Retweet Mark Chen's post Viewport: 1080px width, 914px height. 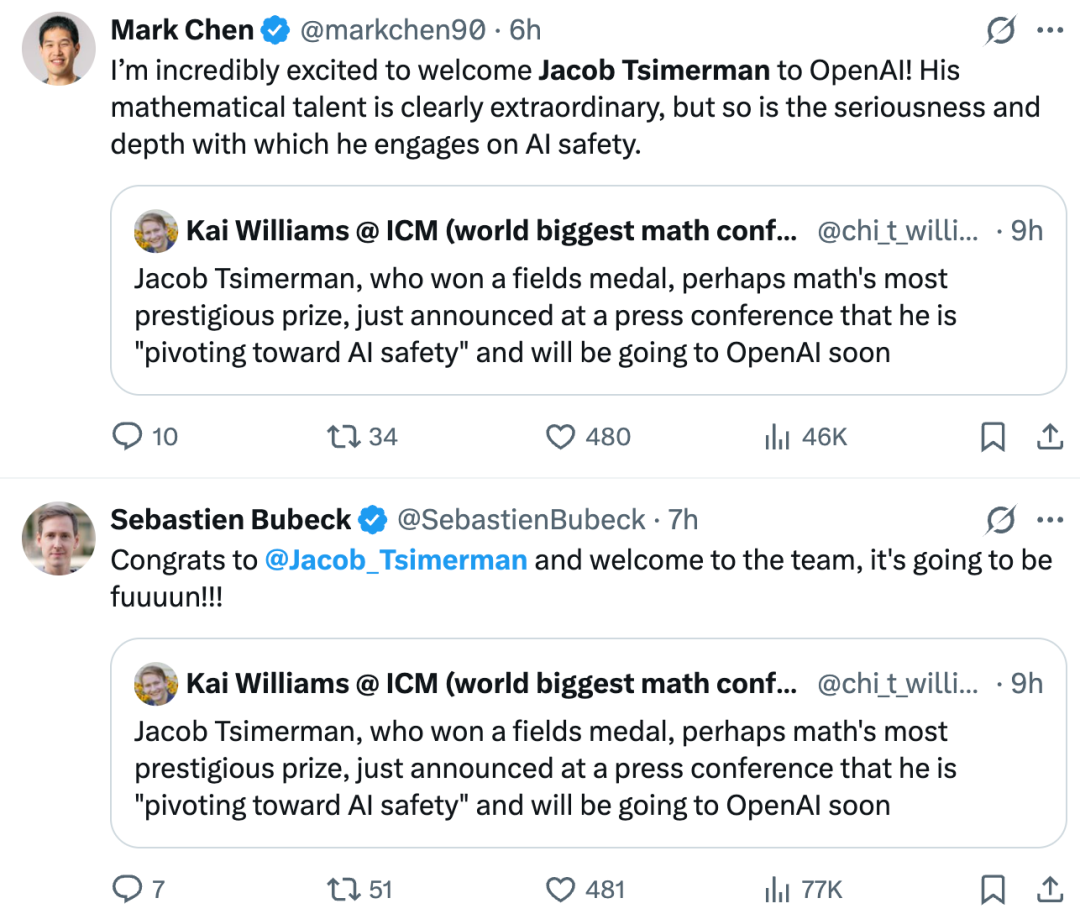(x=362, y=437)
